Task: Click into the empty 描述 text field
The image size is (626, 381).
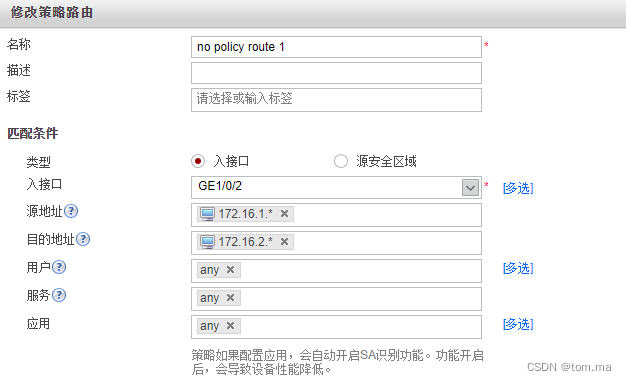Action: point(336,73)
